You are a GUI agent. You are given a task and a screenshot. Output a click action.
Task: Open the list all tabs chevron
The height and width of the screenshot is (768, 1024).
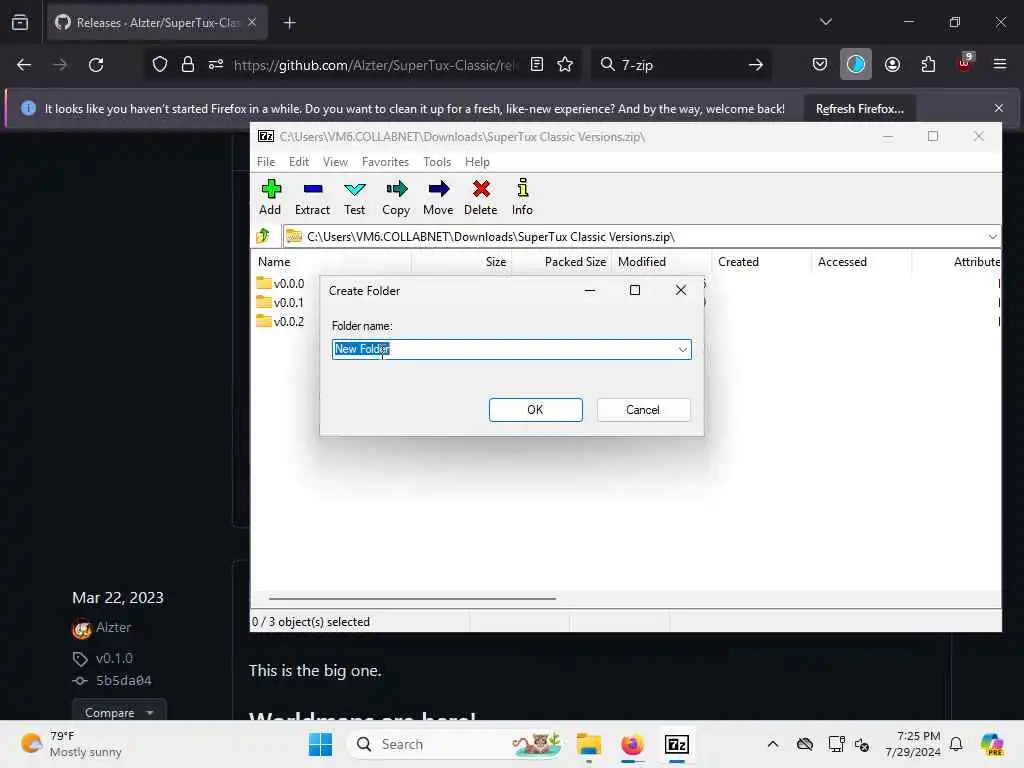(825, 22)
